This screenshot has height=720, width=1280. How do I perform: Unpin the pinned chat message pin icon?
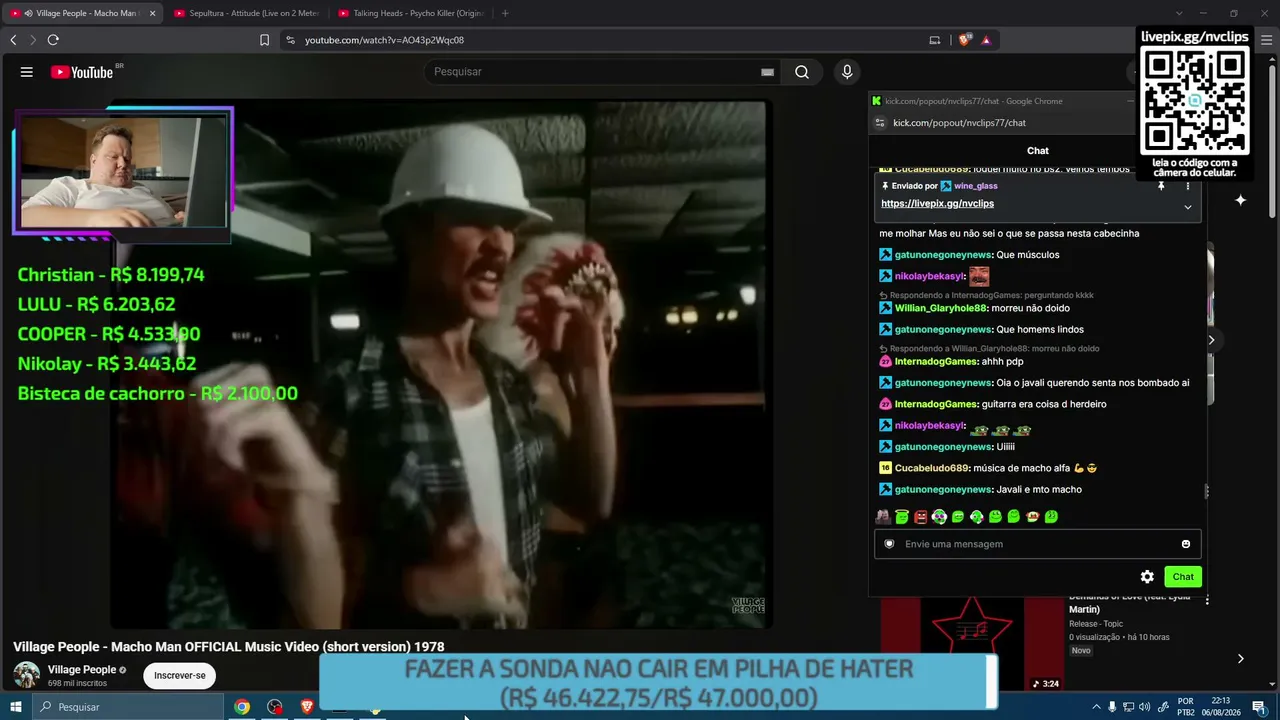click(1161, 186)
